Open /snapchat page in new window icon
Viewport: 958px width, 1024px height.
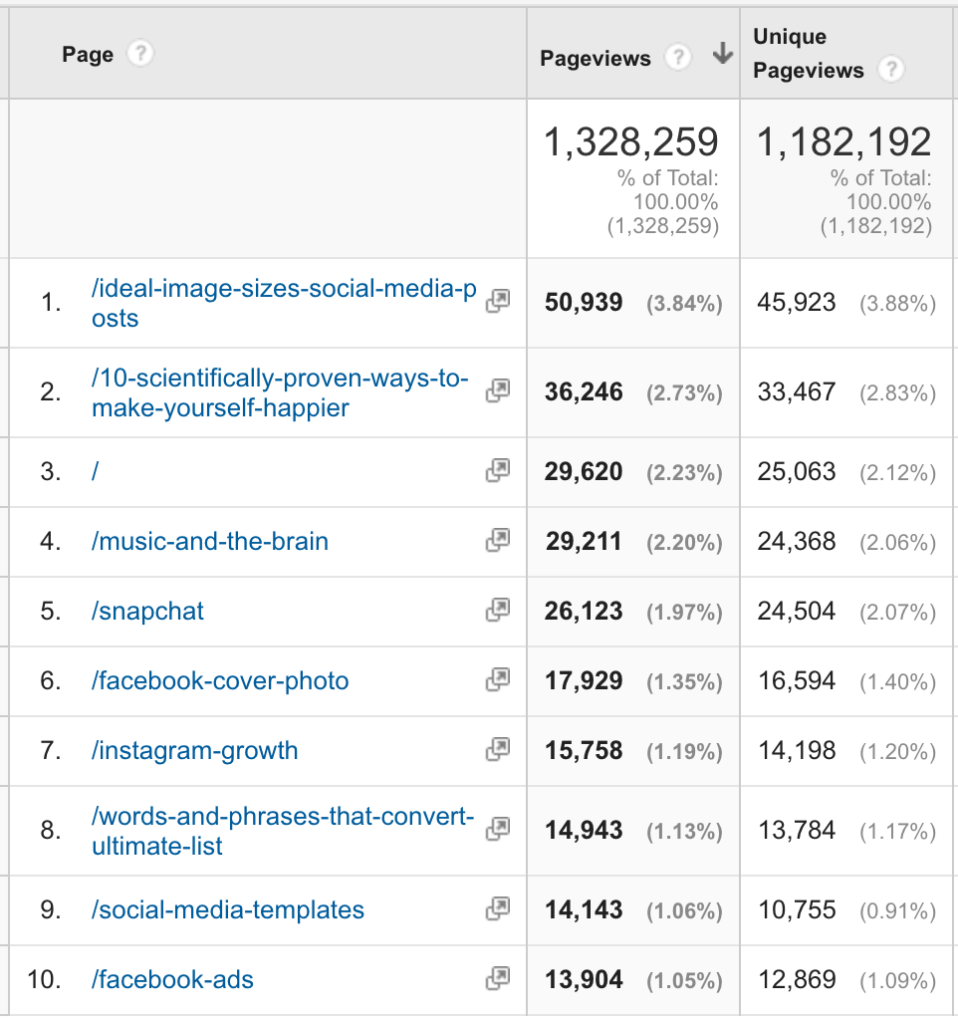(x=497, y=611)
